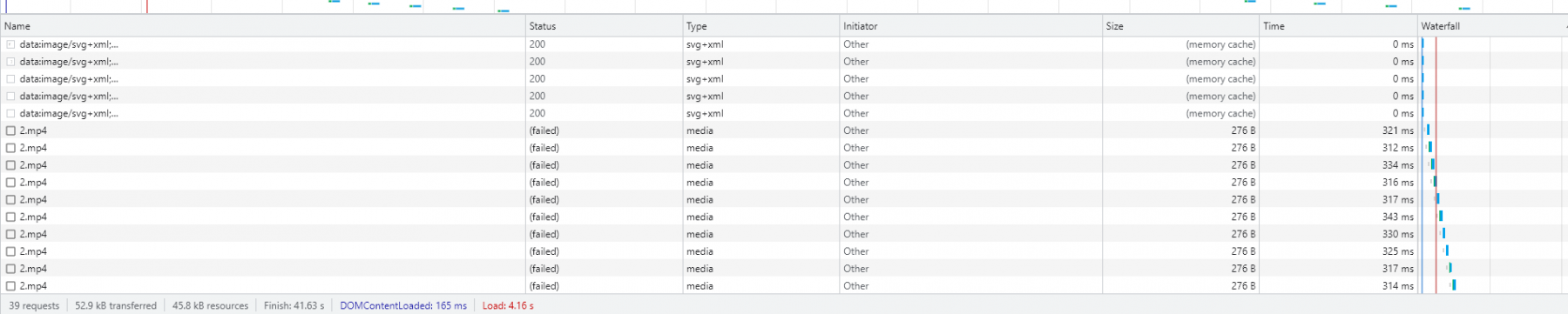The image size is (1568, 314).
Task: Click the waterfall bar of the 325 ms request
Action: point(1446,251)
